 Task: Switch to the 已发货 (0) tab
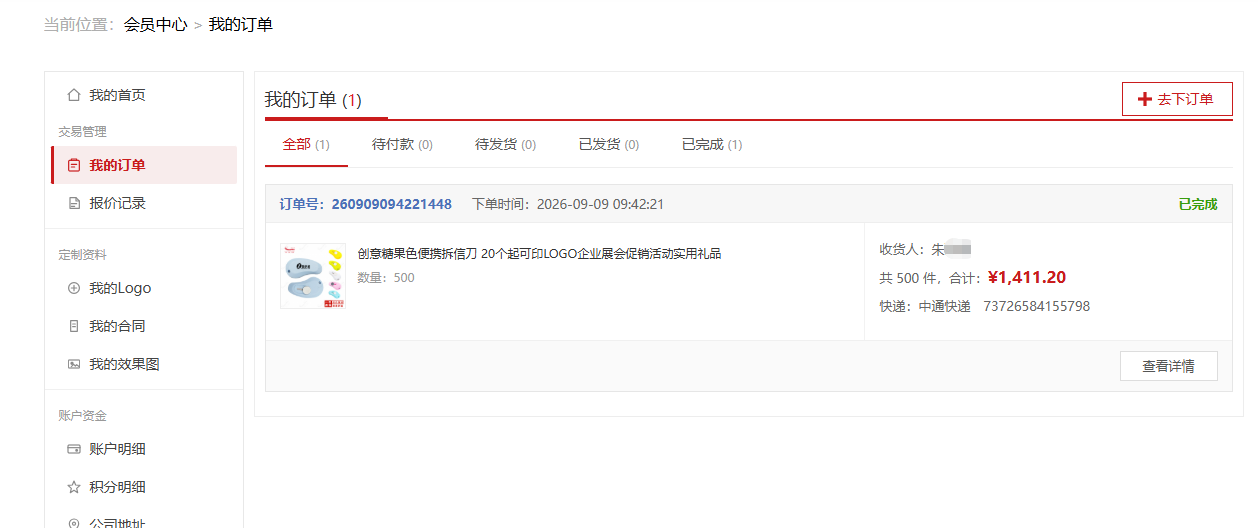coord(609,144)
